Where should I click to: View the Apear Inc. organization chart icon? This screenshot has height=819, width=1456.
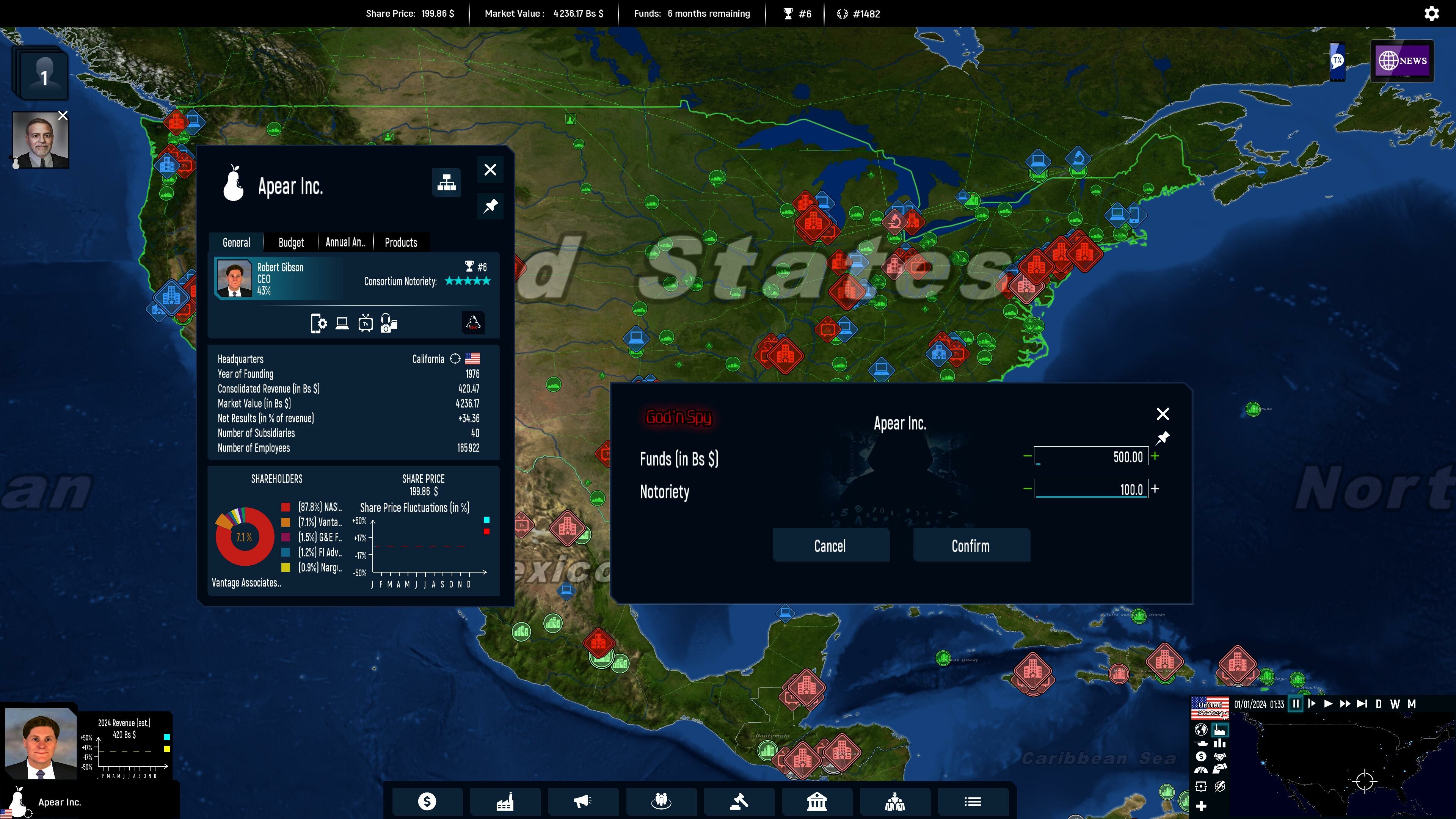click(447, 182)
